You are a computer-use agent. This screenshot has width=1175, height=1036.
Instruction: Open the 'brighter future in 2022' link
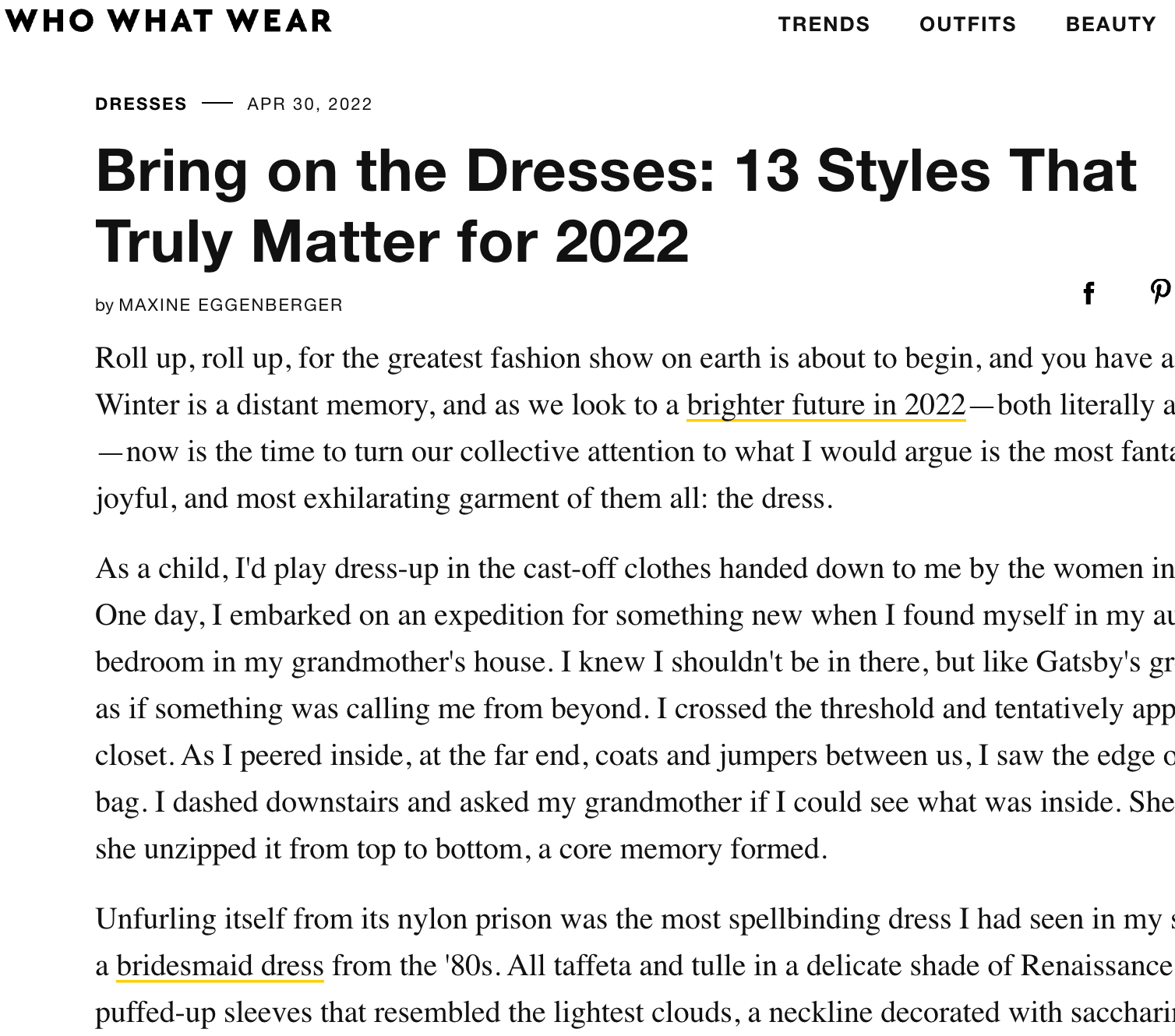[x=825, y=404]
